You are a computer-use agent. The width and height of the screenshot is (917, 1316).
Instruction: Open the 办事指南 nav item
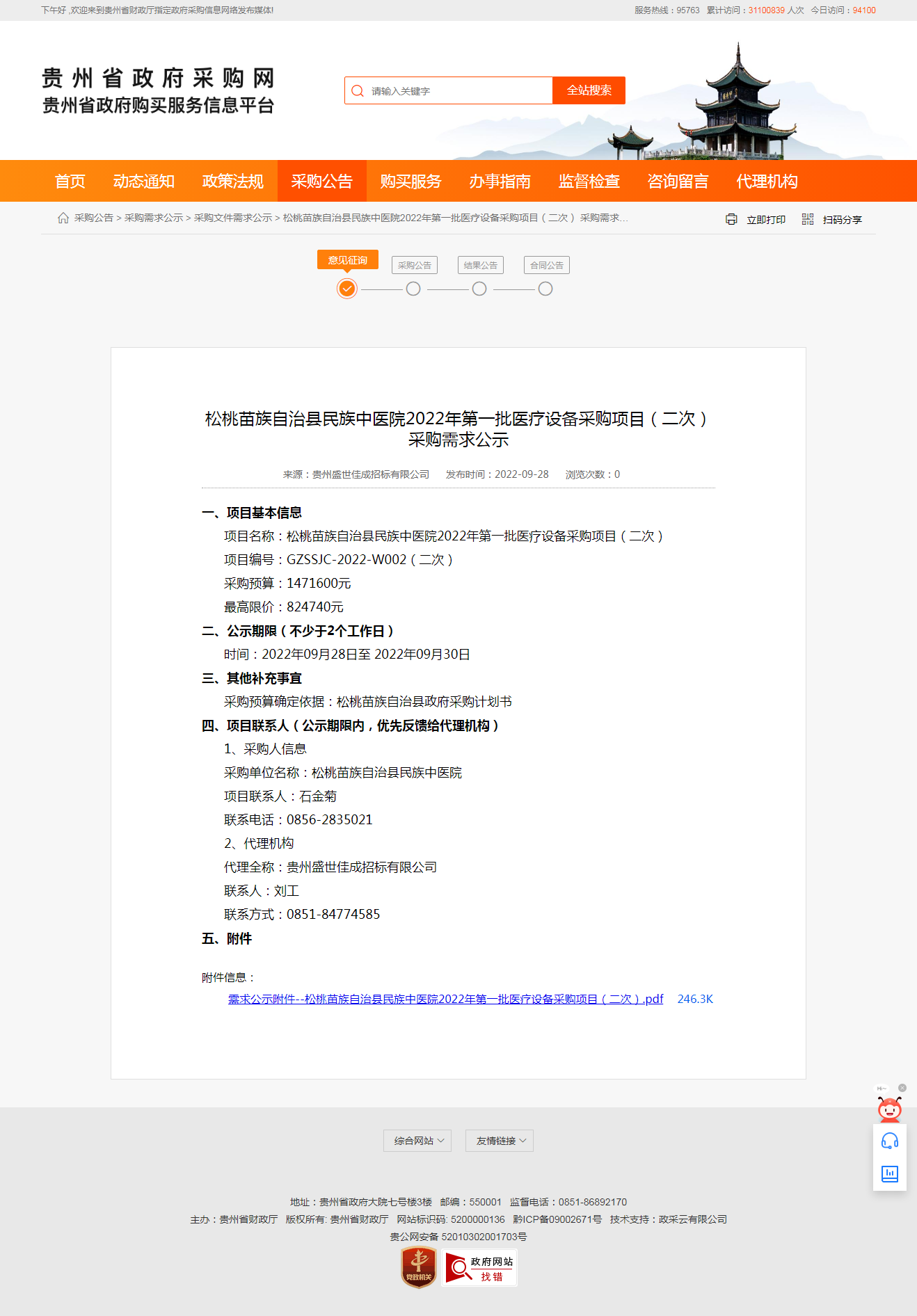click(x=500, y=181)
